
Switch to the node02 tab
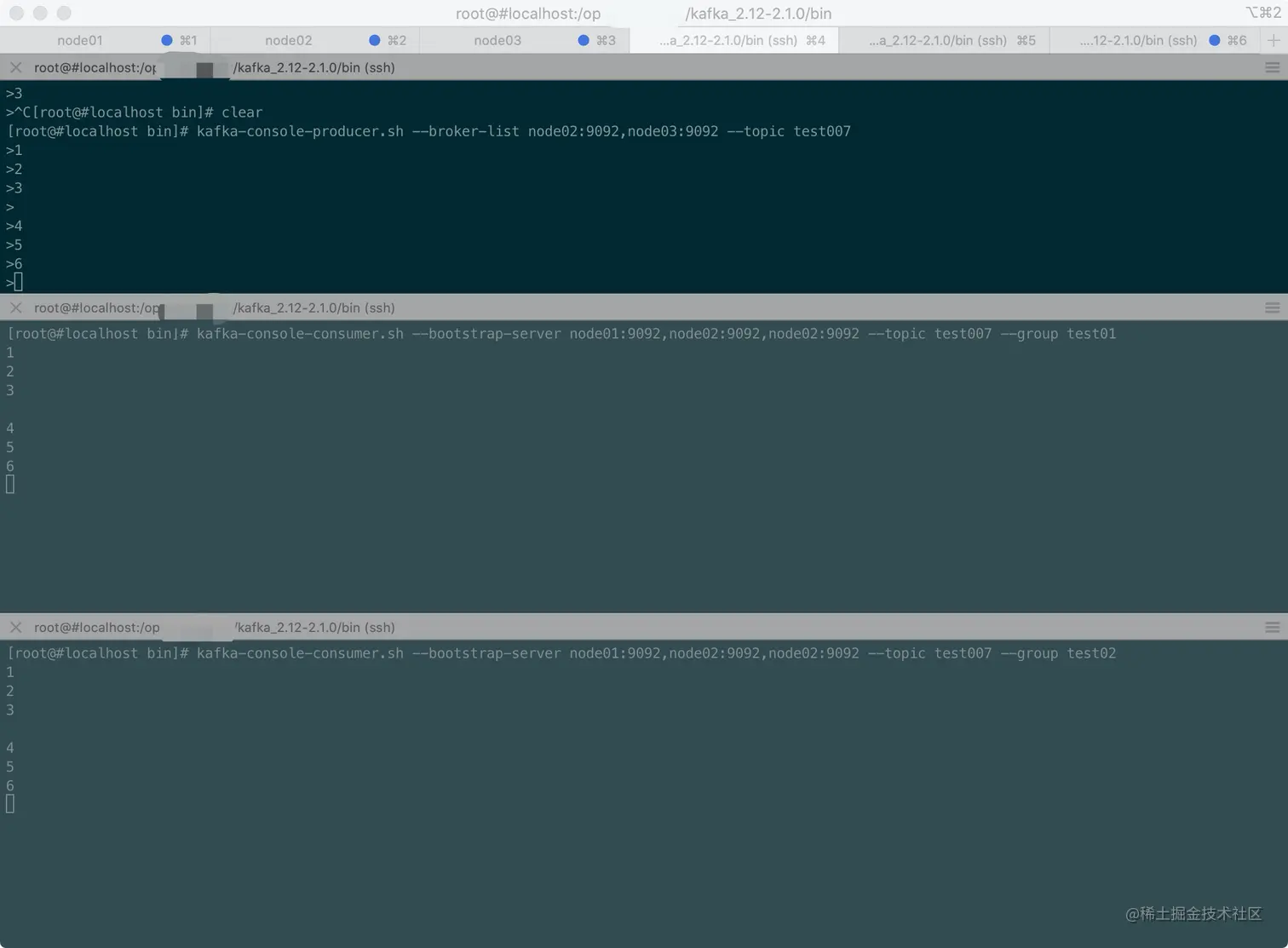click(314, 40)
